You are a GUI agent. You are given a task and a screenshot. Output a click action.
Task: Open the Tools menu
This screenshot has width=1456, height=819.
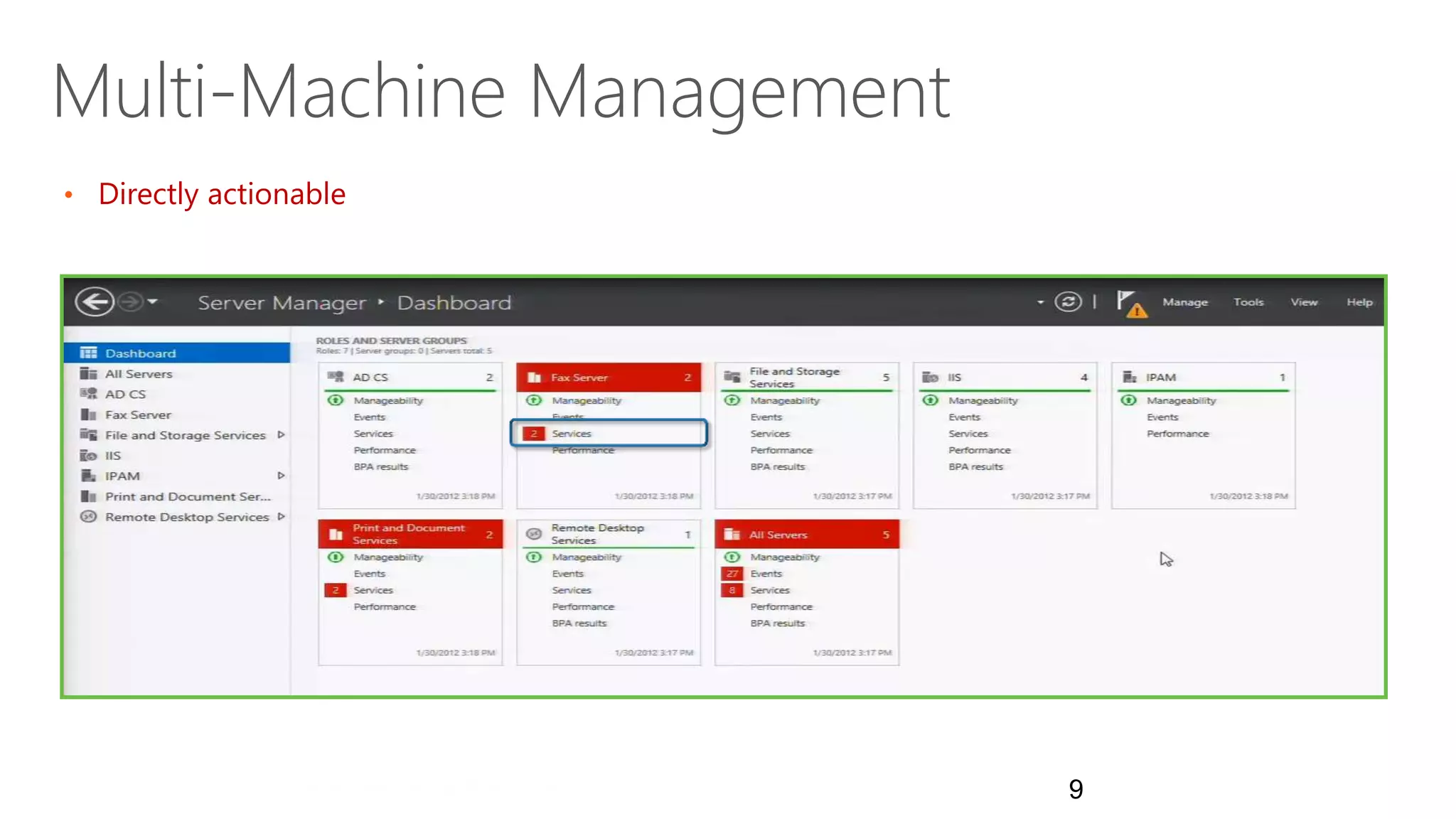1248,302
